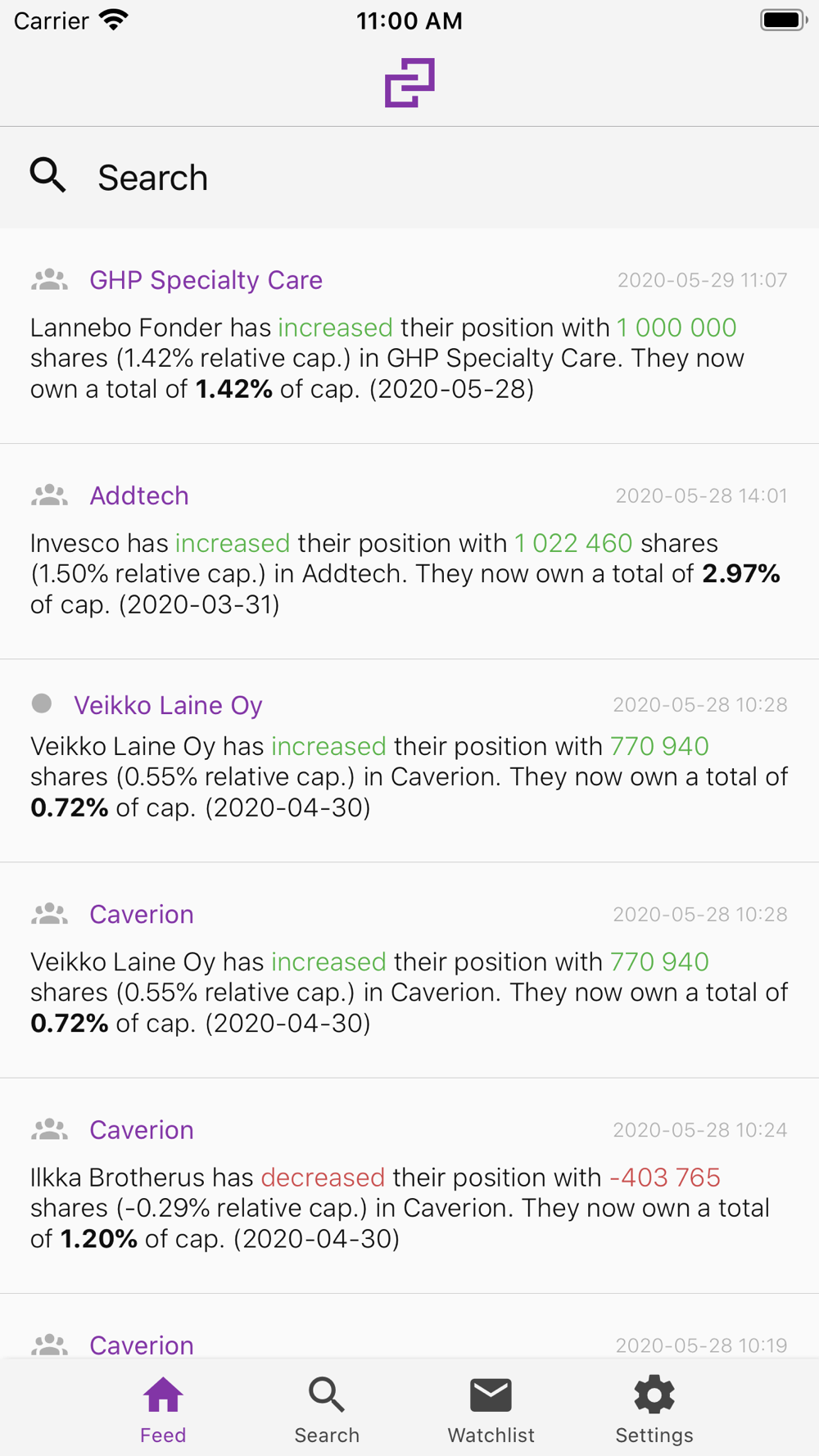The image size is (819, 1456).
Task: Tap the magnifier icon in search bar
Action: click(x=48, y=176)
